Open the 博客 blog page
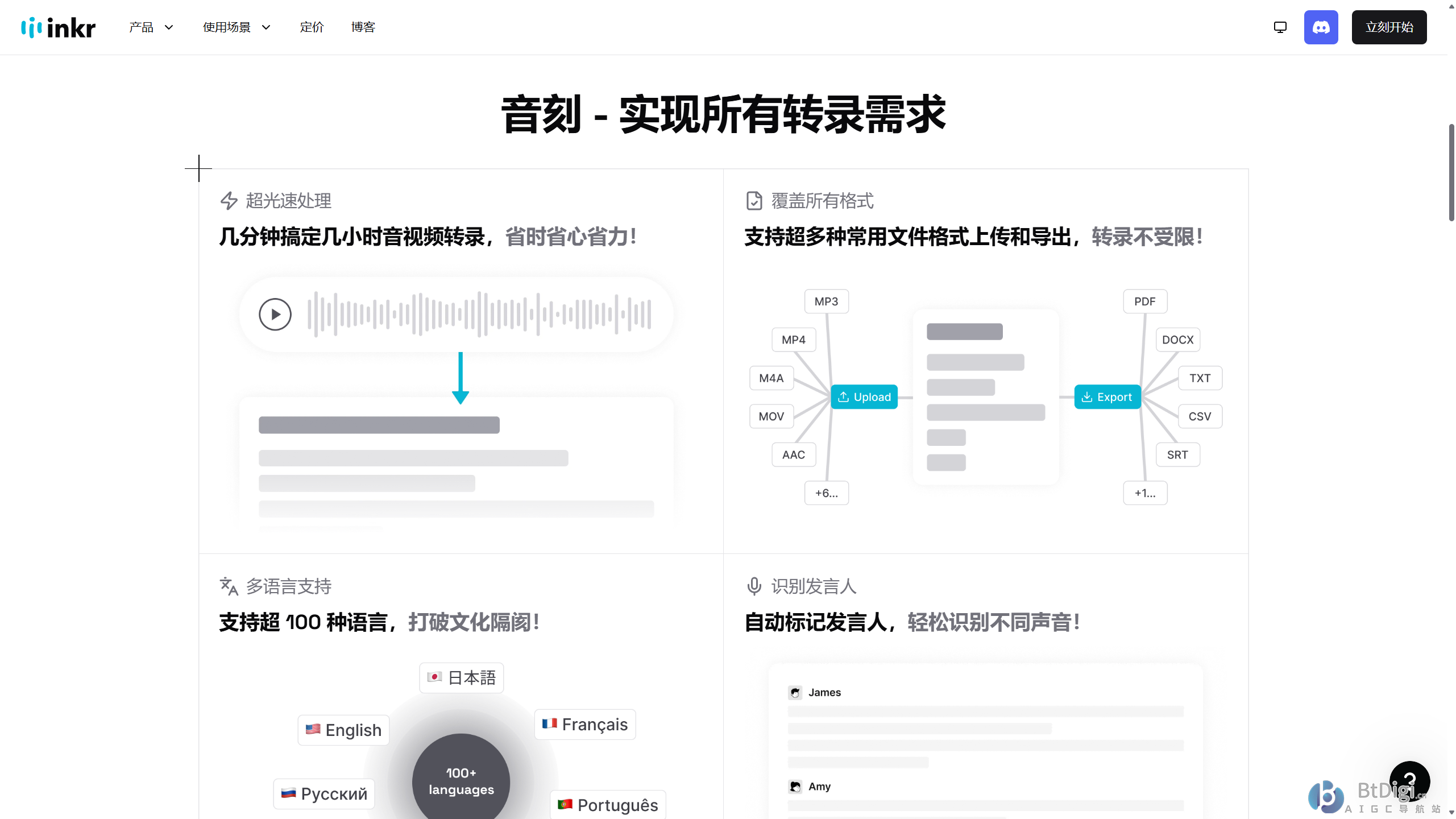The height and width of the screenshot is (819, 1456). click(363, 27)
